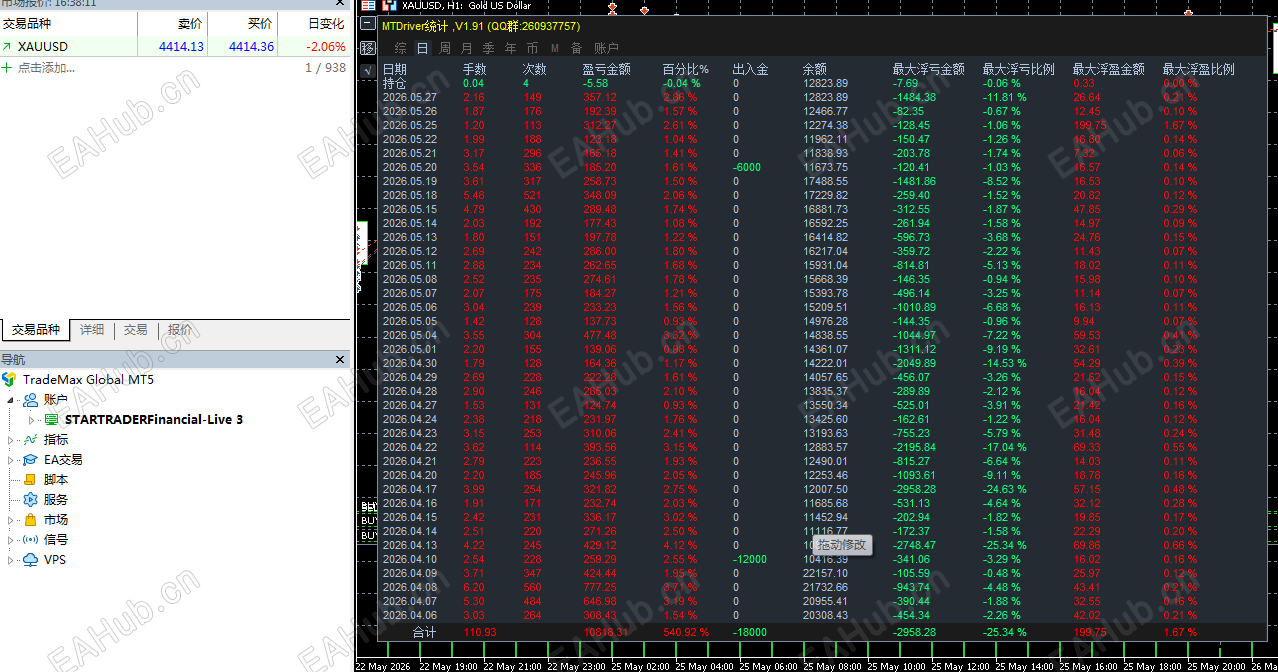Click the 盈亏金额 column header
Screen dimensions: 1278x672
tap(606, 70)
